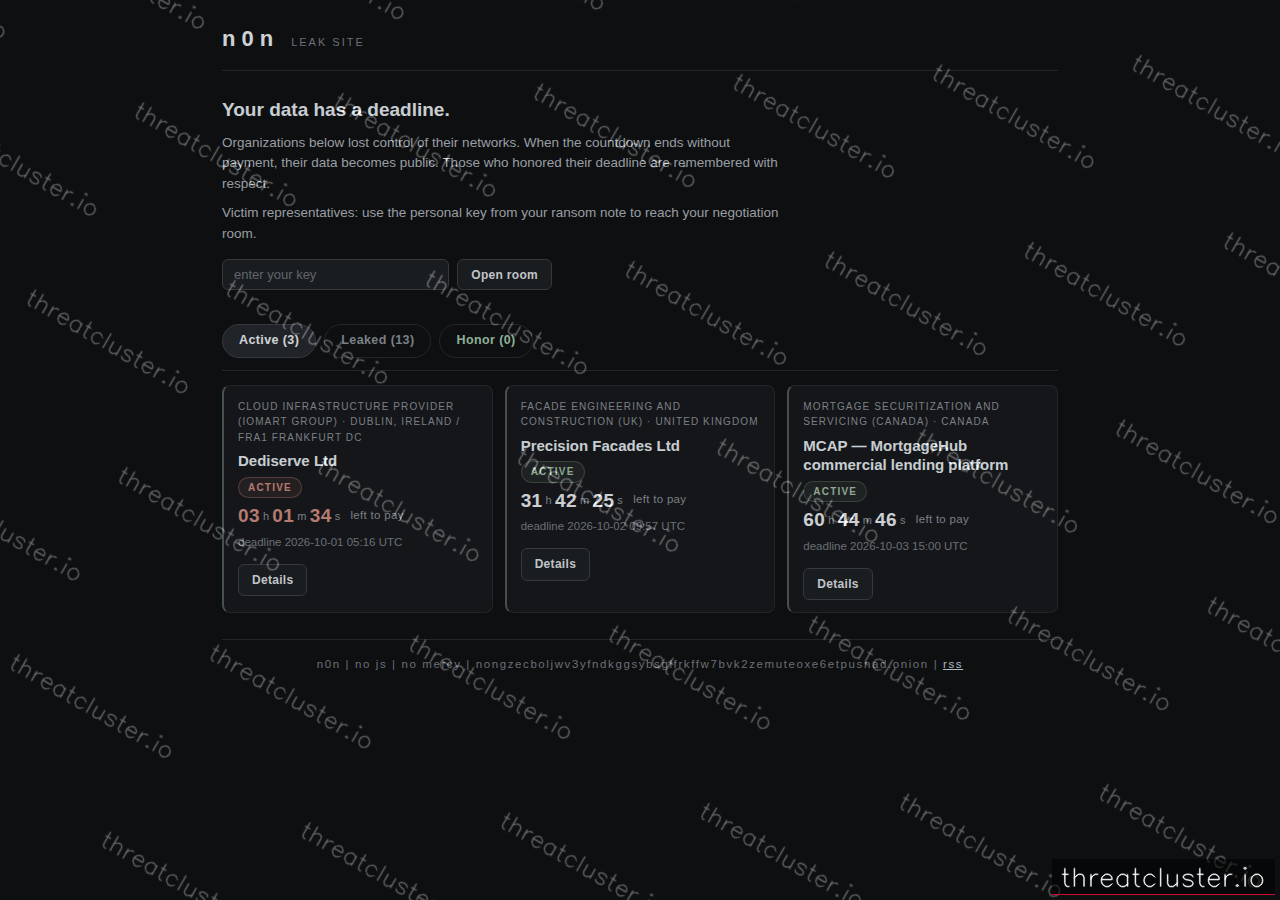Screen dimensions: 1280x900
Task: Click the 'MCAP — MortgageHub commercial lending platform' title
Action: coord(905,456)
